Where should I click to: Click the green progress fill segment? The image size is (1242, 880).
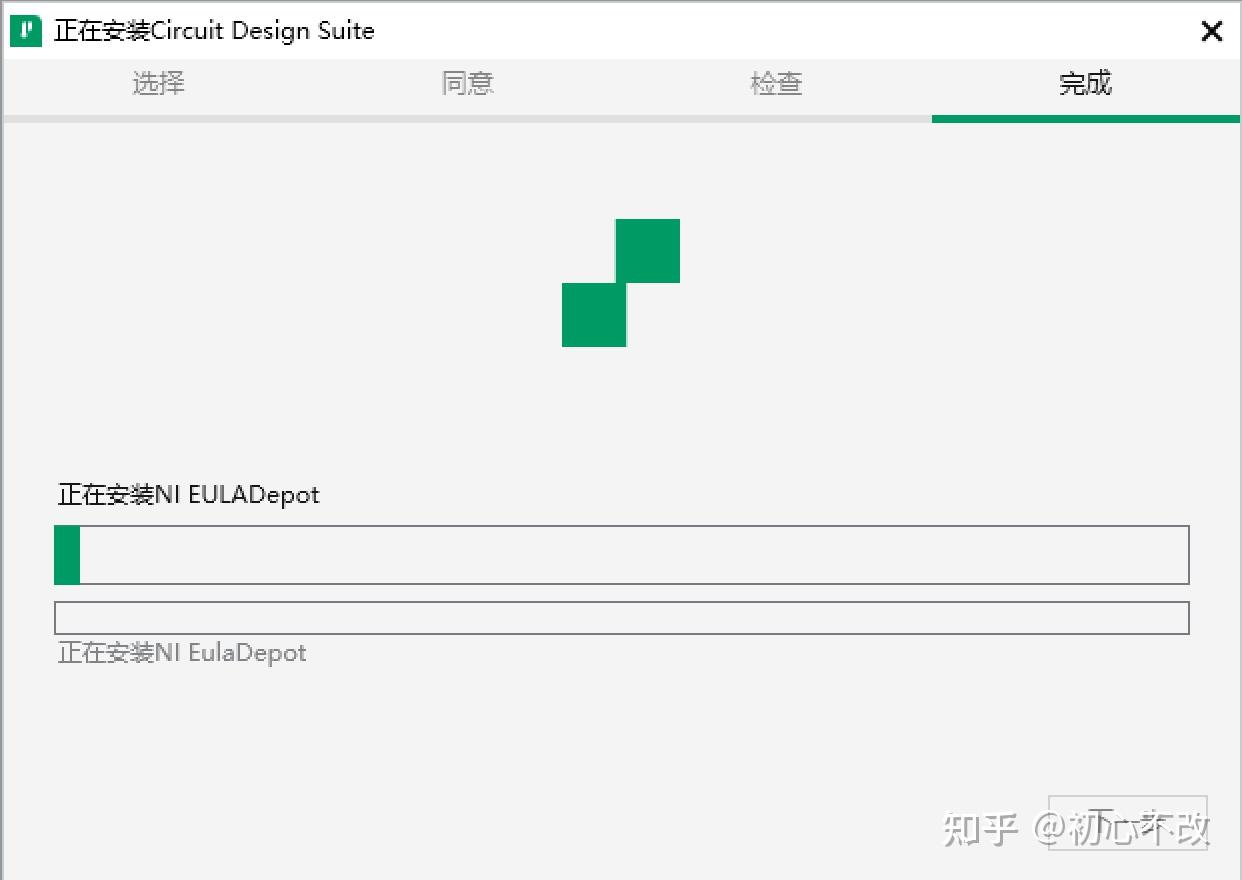click(x=66, y=555)
